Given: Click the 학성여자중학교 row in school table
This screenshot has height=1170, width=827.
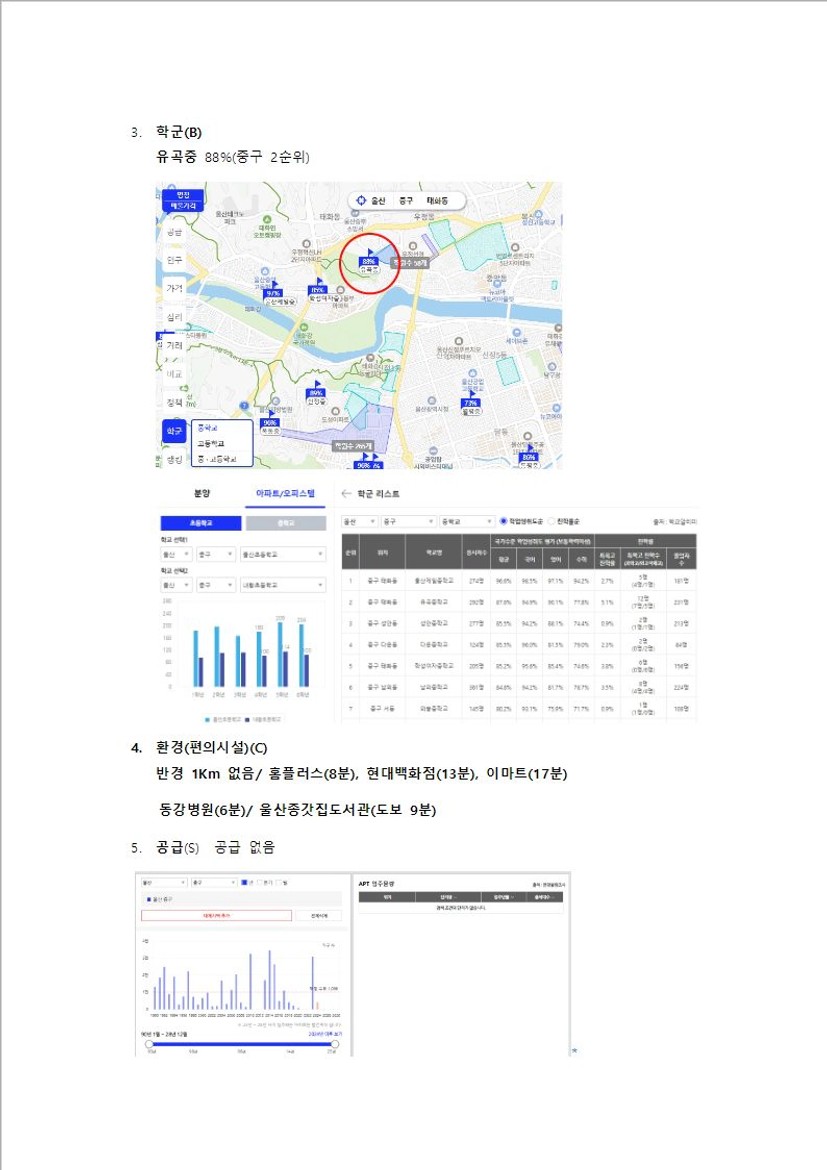Looking at the screenshot, I should click(519, 666).
